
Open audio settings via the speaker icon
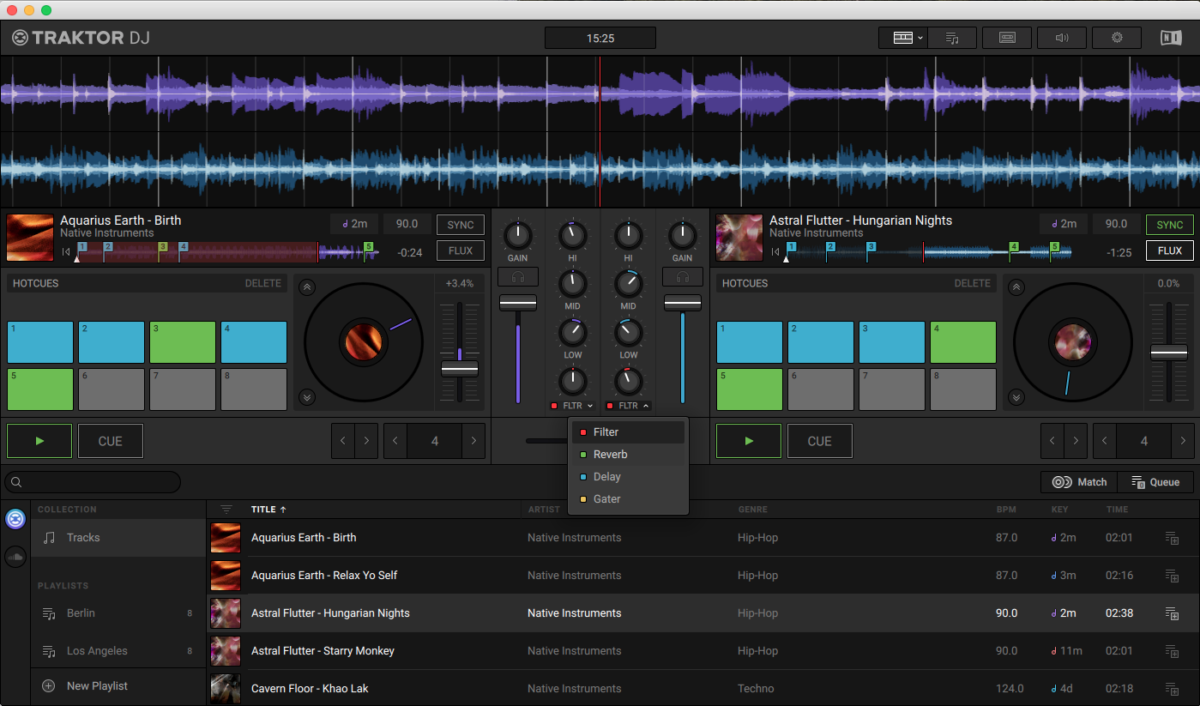point(1062,38)
